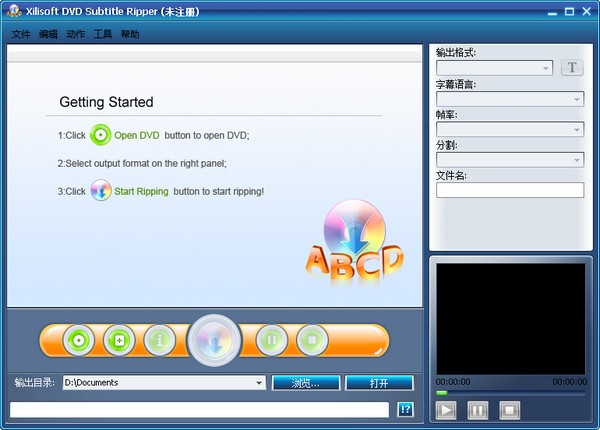This screenshot has width=600, height=430.
Task: Start ripping with the large center disc button
Action: [x=214, y=340]
